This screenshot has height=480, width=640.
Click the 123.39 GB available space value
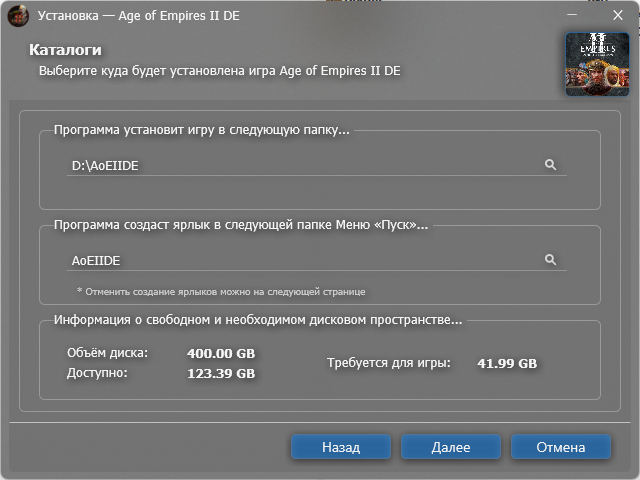[221, 374]
